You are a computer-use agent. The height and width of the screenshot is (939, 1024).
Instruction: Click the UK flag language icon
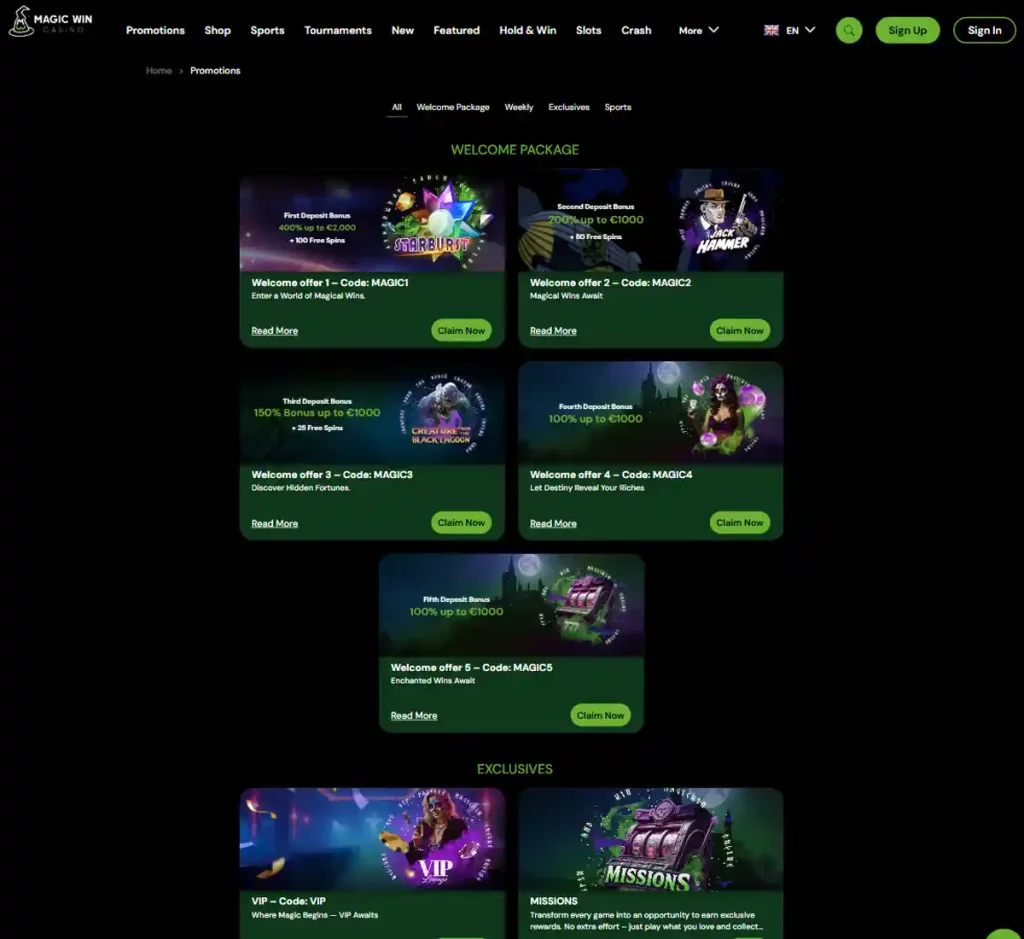769,30
